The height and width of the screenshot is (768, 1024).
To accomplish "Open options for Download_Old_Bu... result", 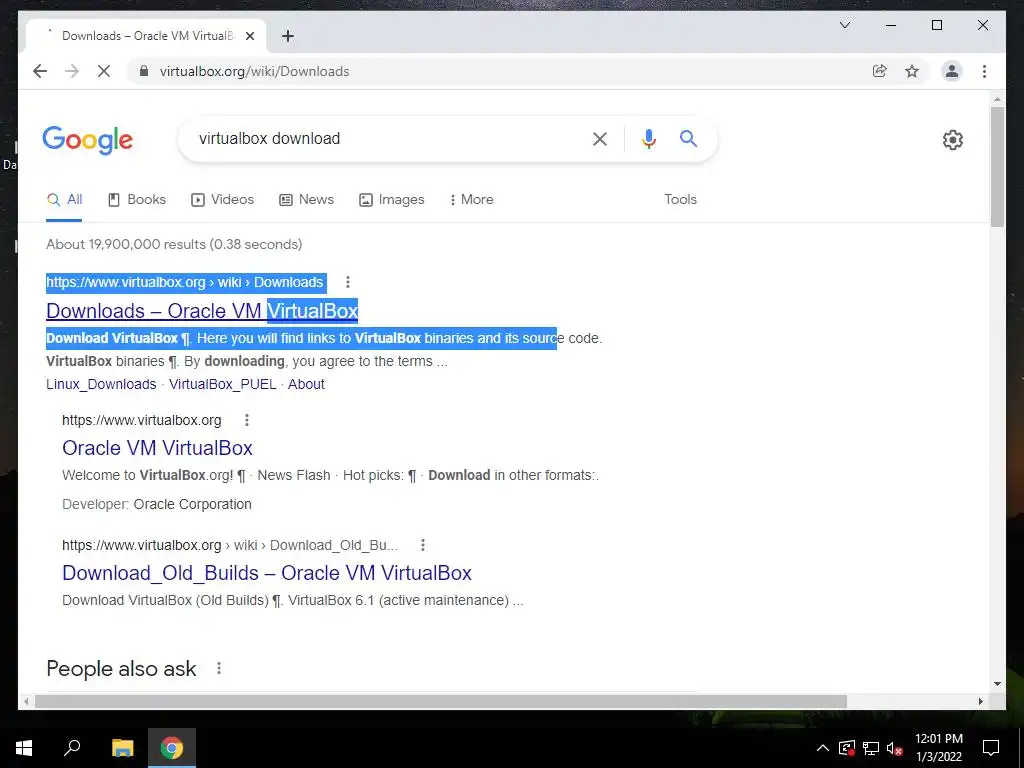I will [423, 545].
